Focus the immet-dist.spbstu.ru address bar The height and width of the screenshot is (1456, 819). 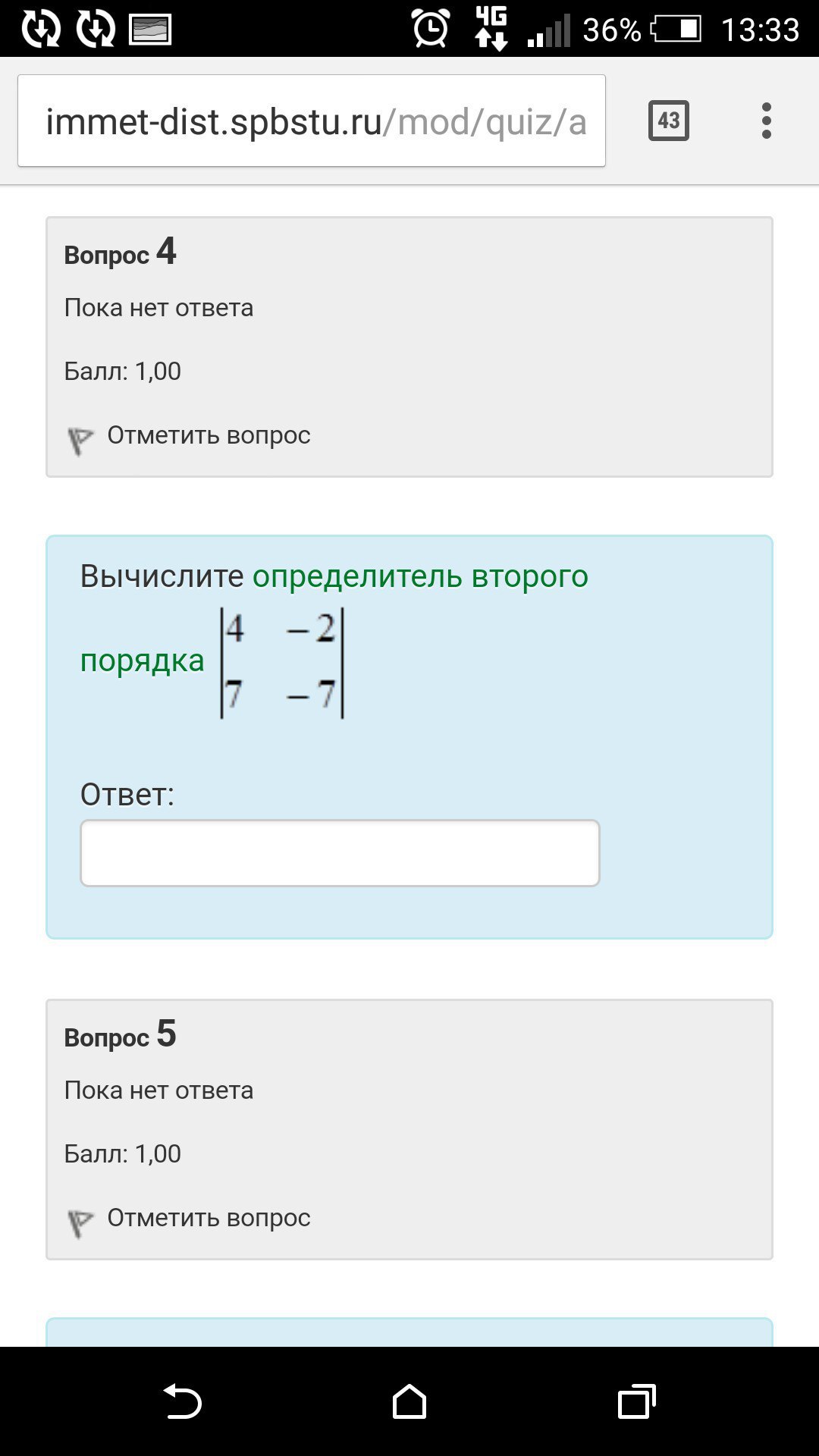point(312,121)
